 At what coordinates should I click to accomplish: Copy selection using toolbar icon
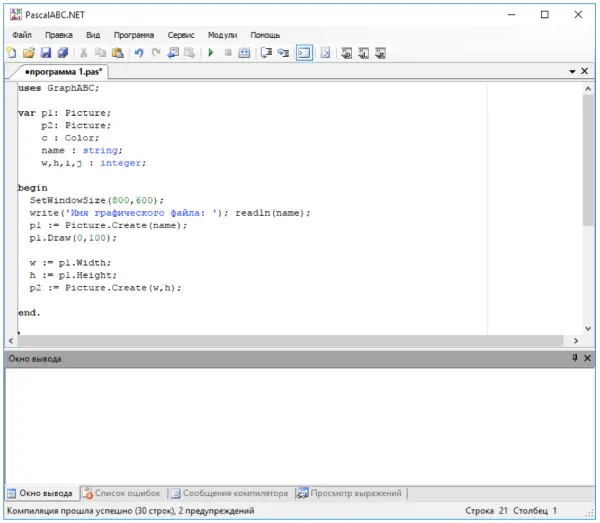100,53
